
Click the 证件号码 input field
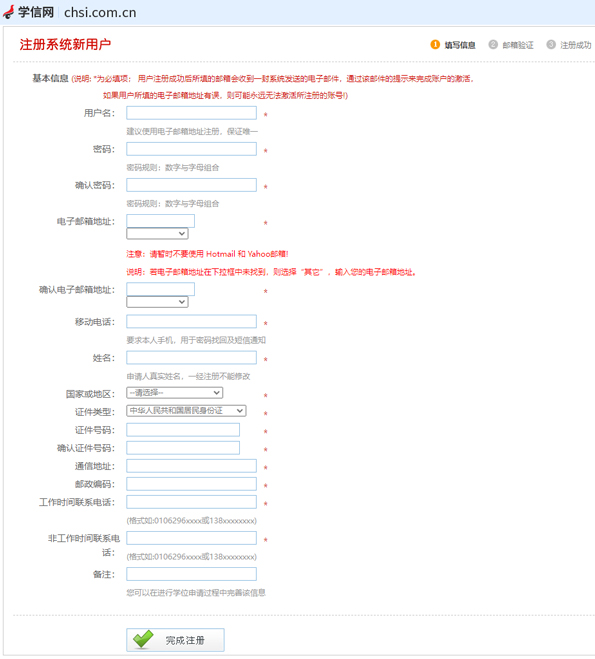click(183, 430)
